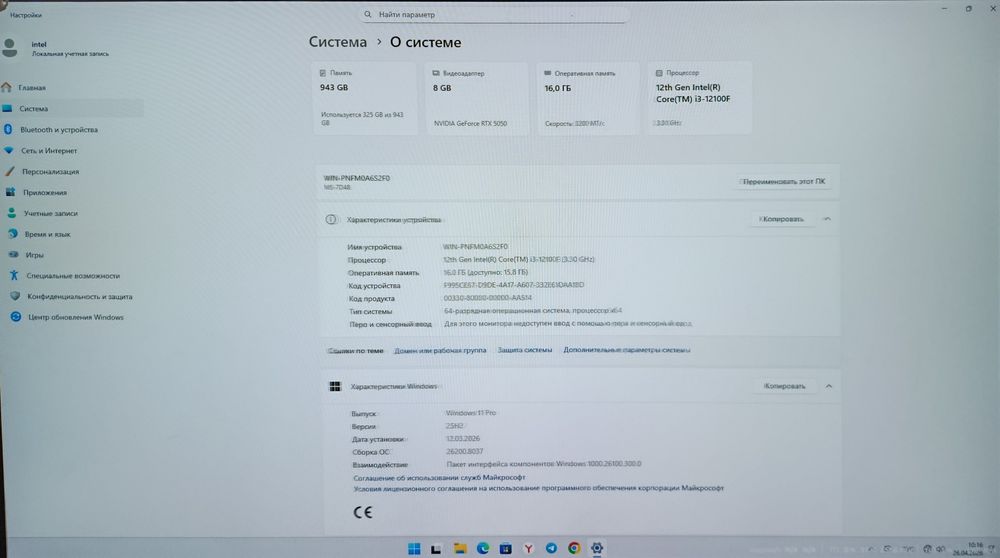Viewport: 1000px width, 558px height.
Task: Open Учетные записи person icon
Action: point(11,213)
